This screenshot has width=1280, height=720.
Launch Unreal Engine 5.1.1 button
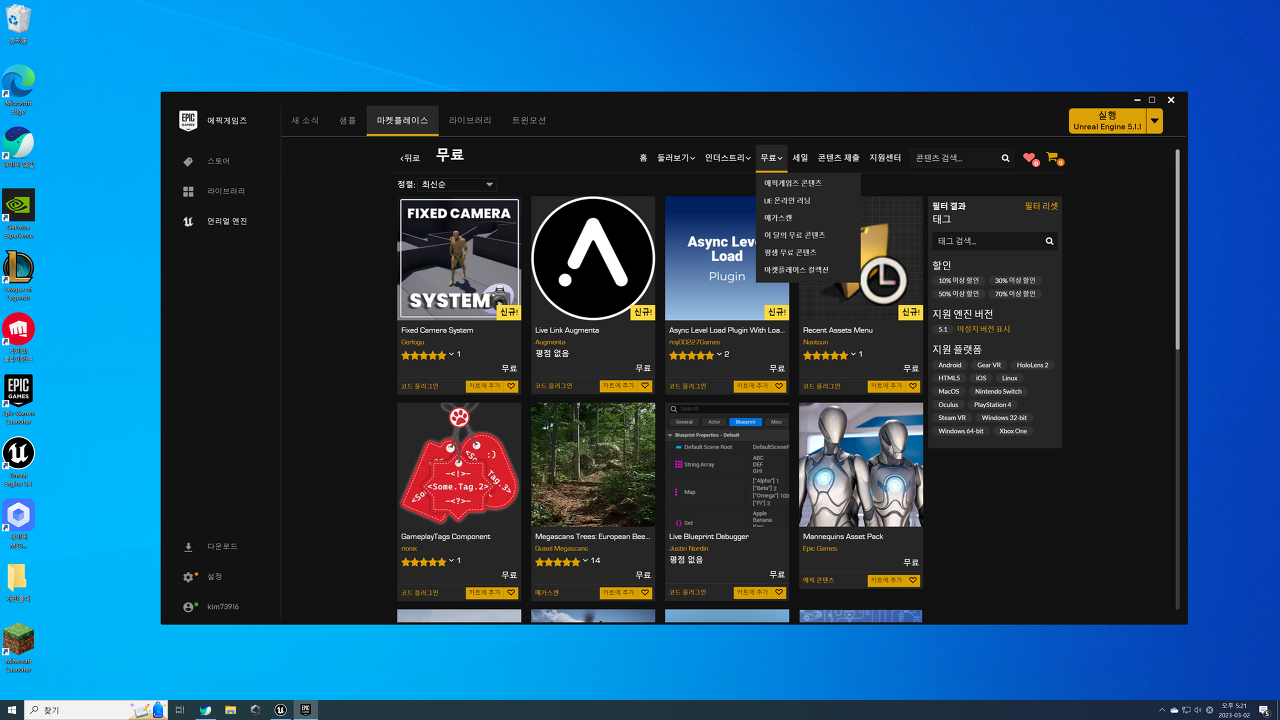pos(1107,121)
